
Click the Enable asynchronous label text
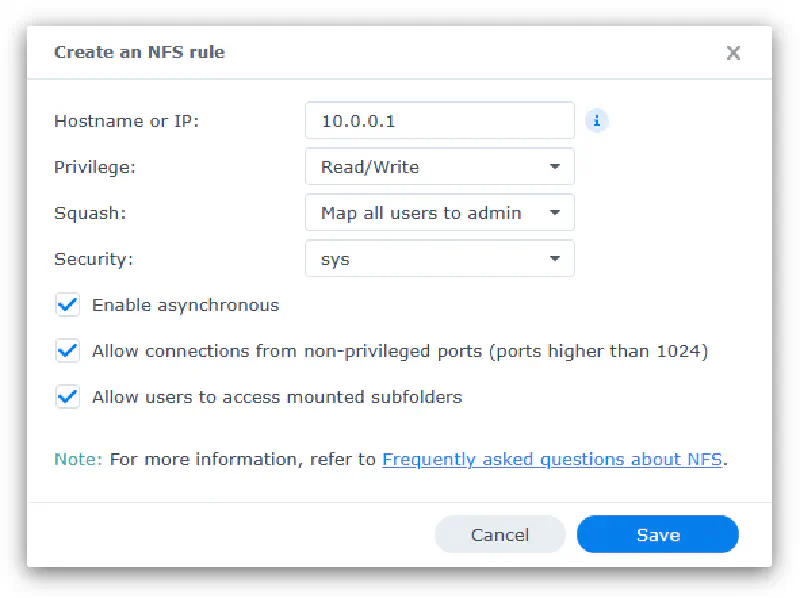pos(185,305)
